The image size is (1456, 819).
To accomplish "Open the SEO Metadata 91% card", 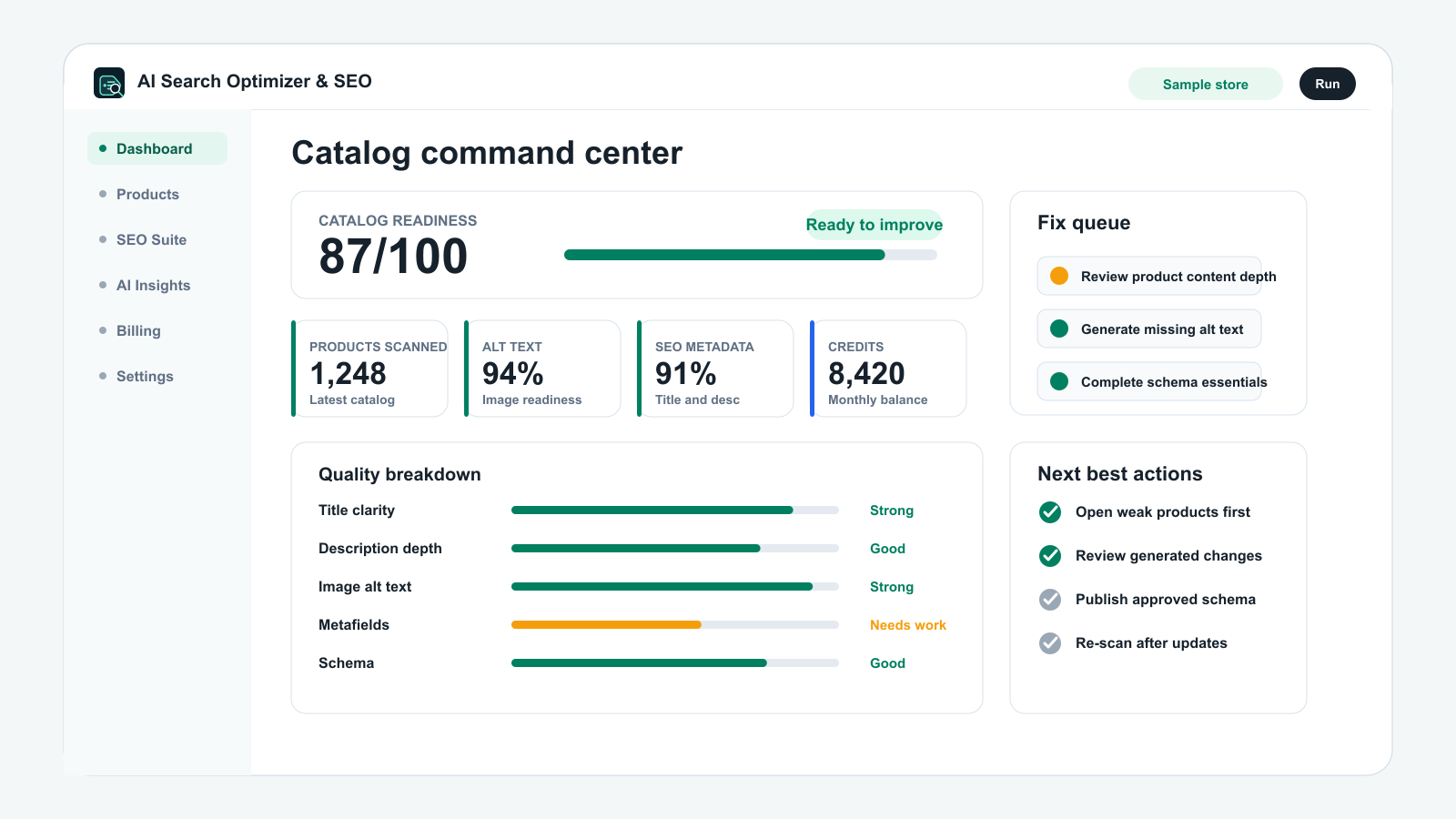I will point(715,369).
